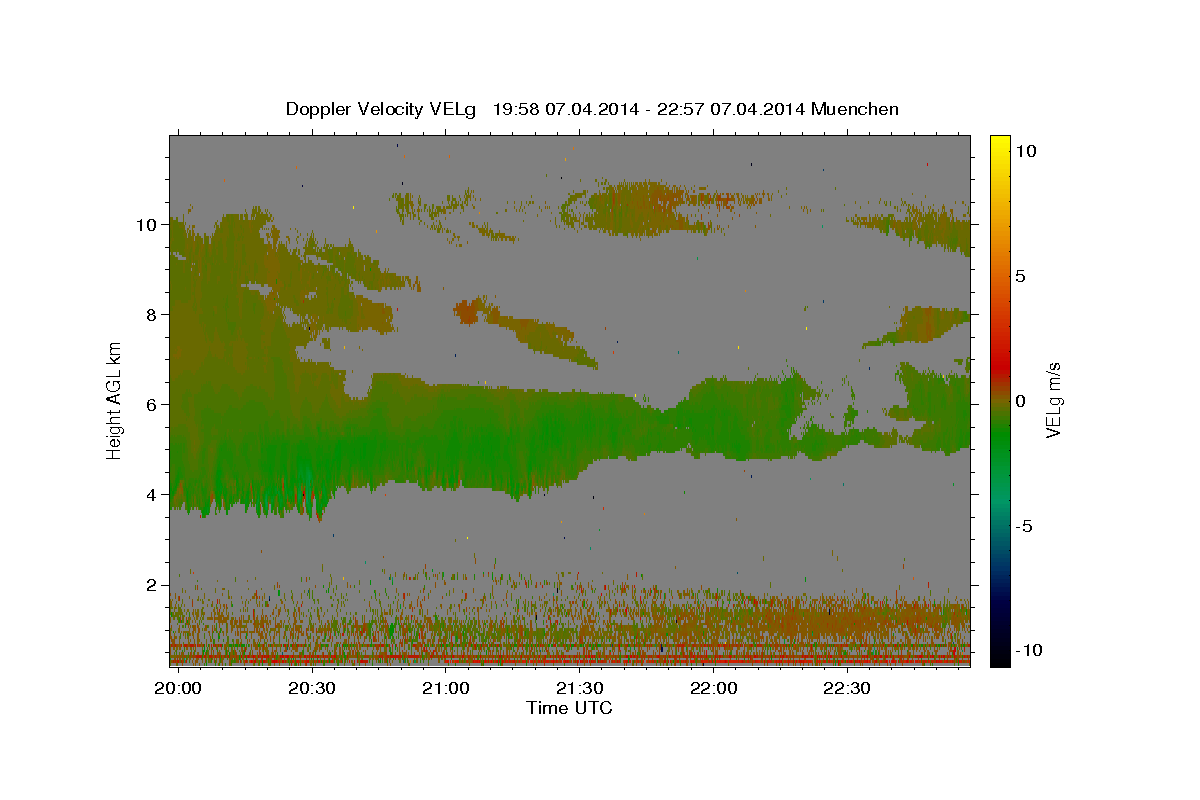The height and width of the screenshot is (800, 1200).
Task: Click the colorbar tick label 5
Action: coord(1020,276)
